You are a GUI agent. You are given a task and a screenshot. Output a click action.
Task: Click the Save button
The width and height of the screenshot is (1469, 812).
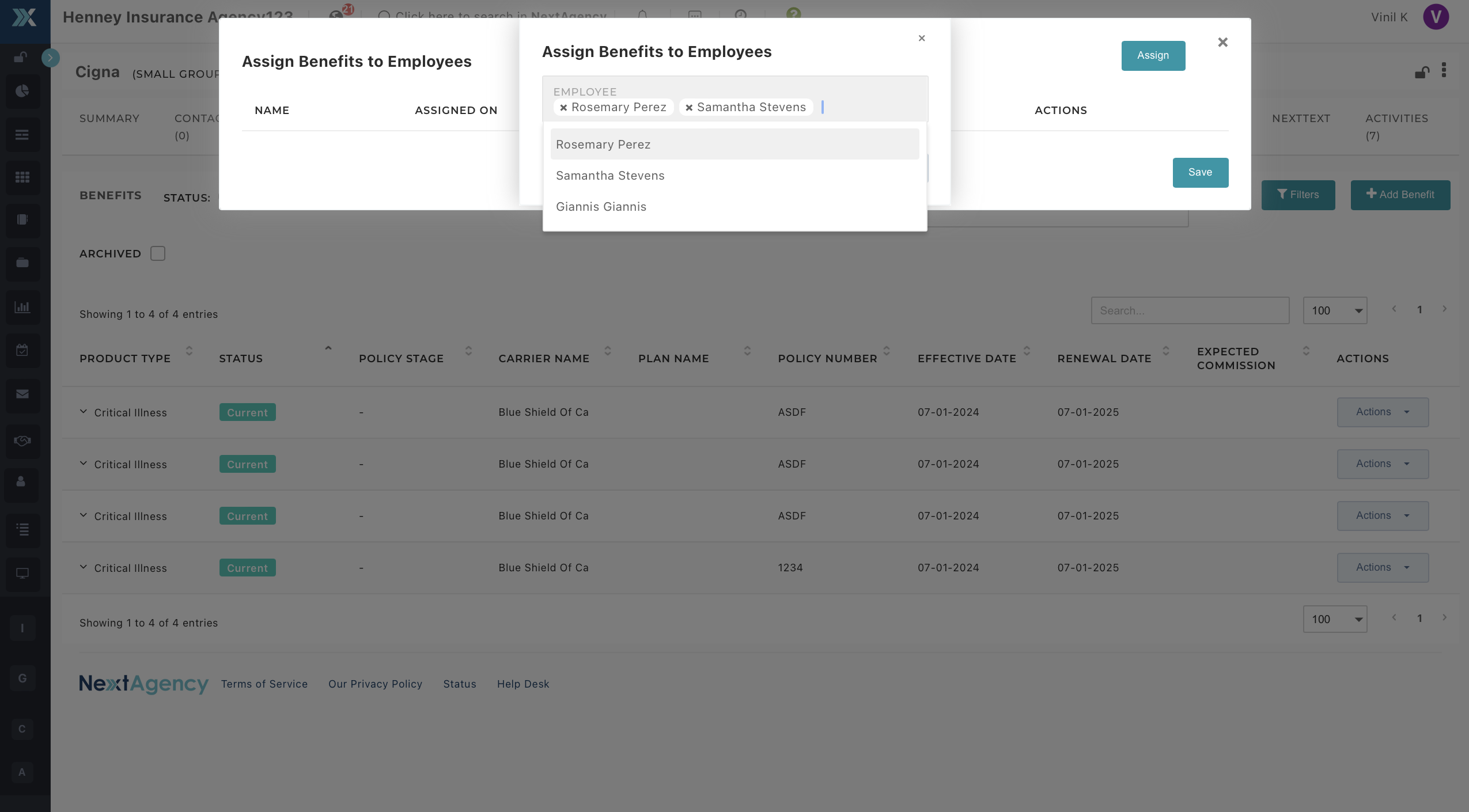(x=1201, y=173)
